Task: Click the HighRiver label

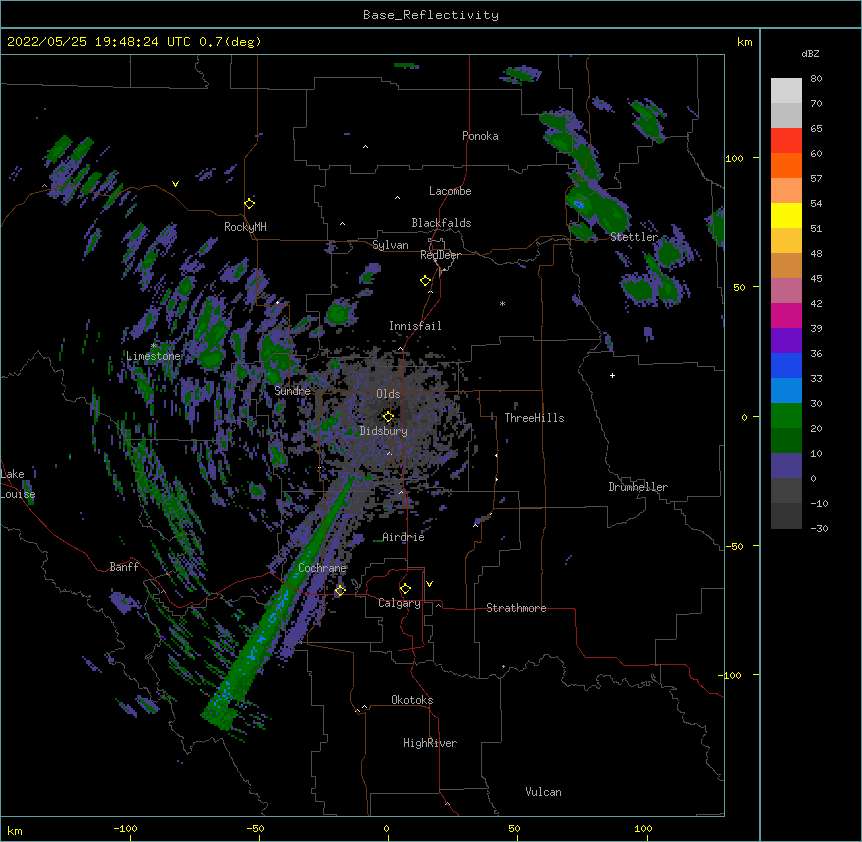Action: point(430,743)
